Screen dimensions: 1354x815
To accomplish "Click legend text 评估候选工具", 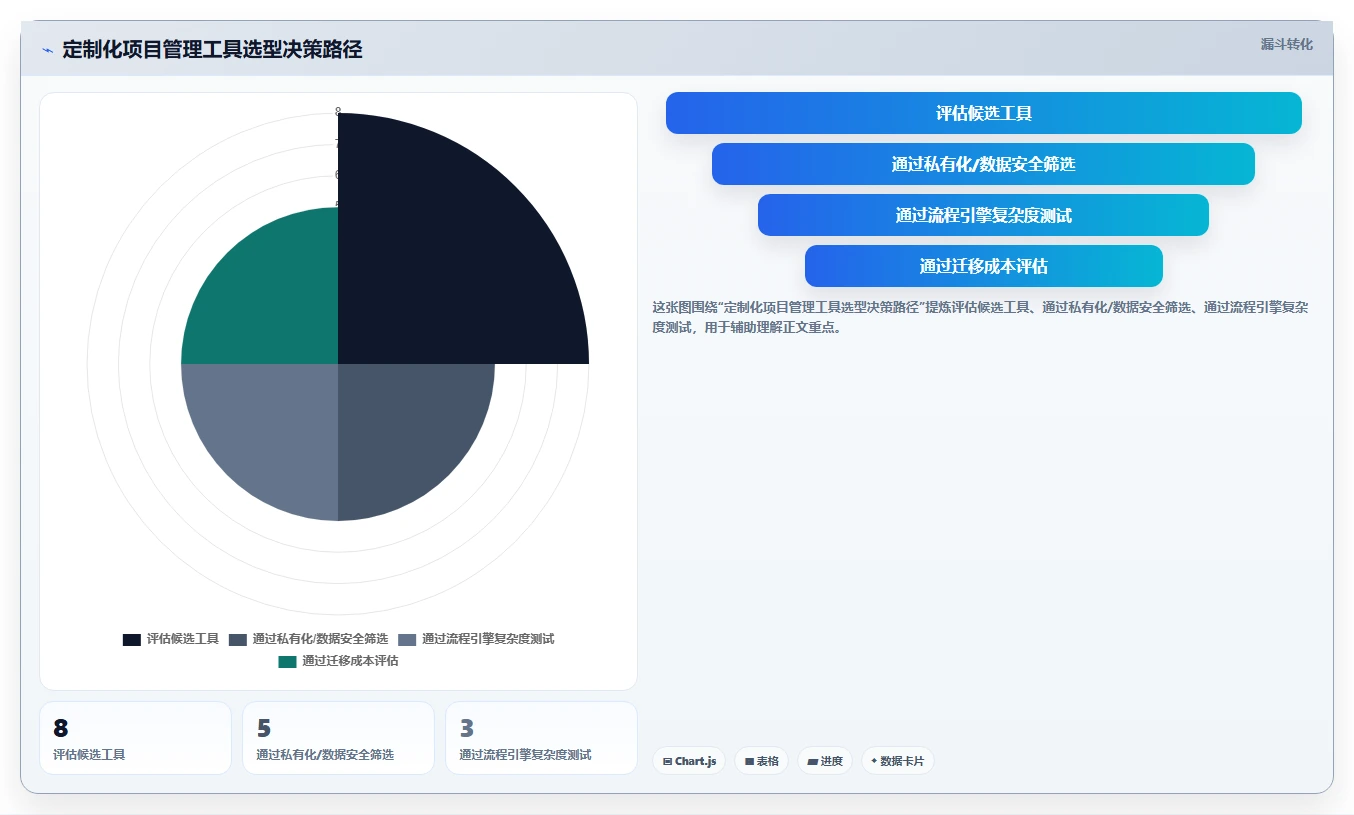I will (x=182, y=639).
